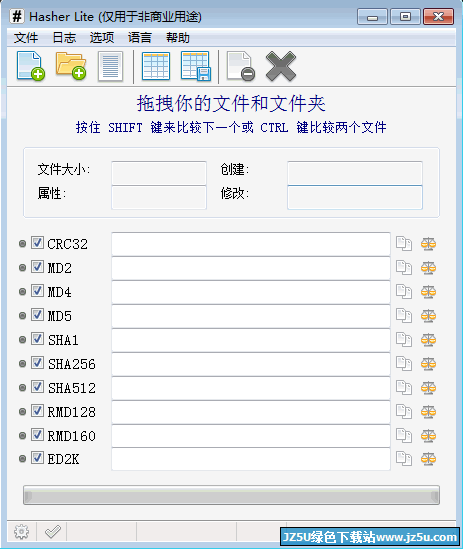Click the compare scales icon for CRC32

tap(428, 244)
